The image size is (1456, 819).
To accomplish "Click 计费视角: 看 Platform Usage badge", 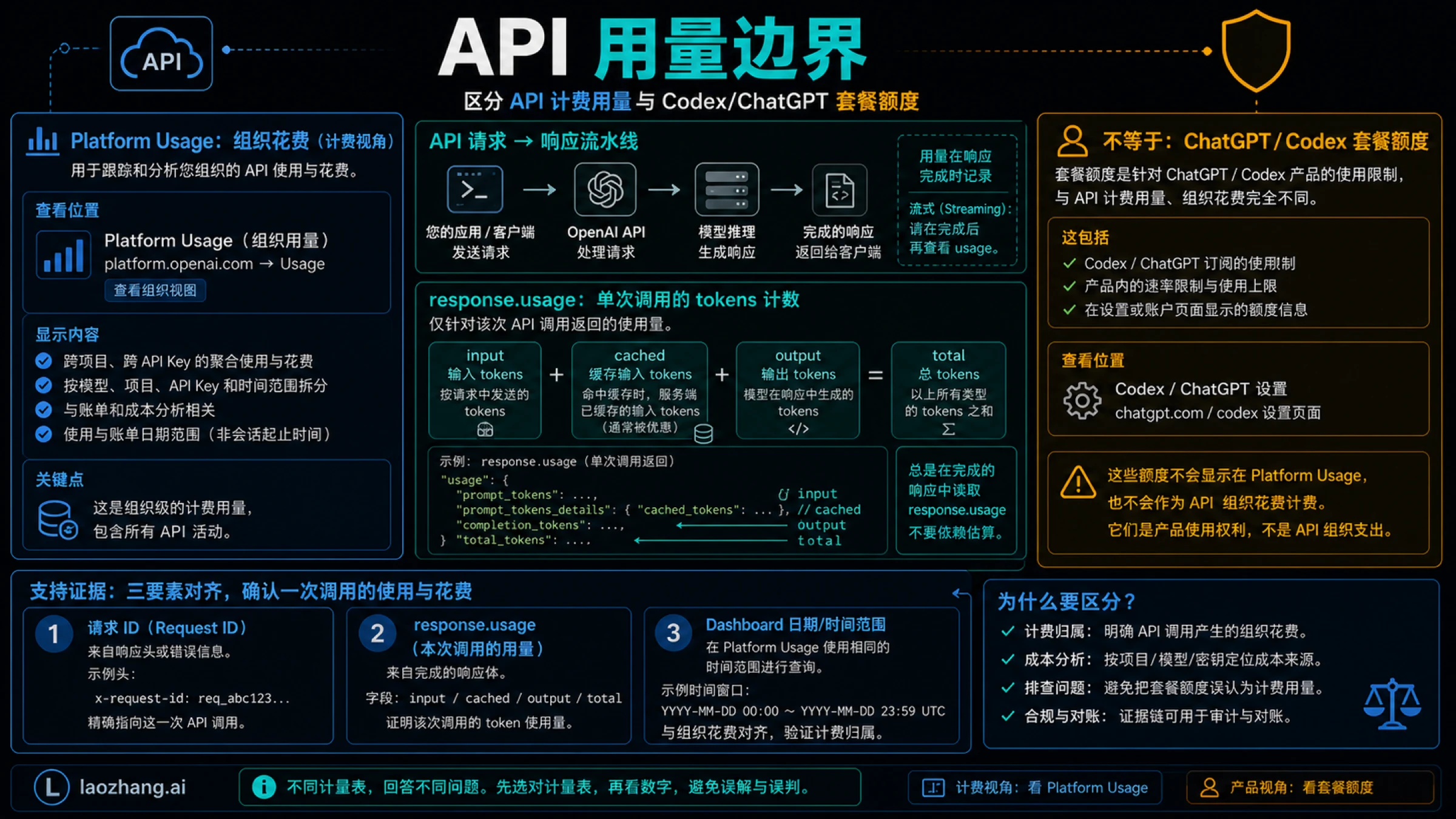I will [1035, 787].
